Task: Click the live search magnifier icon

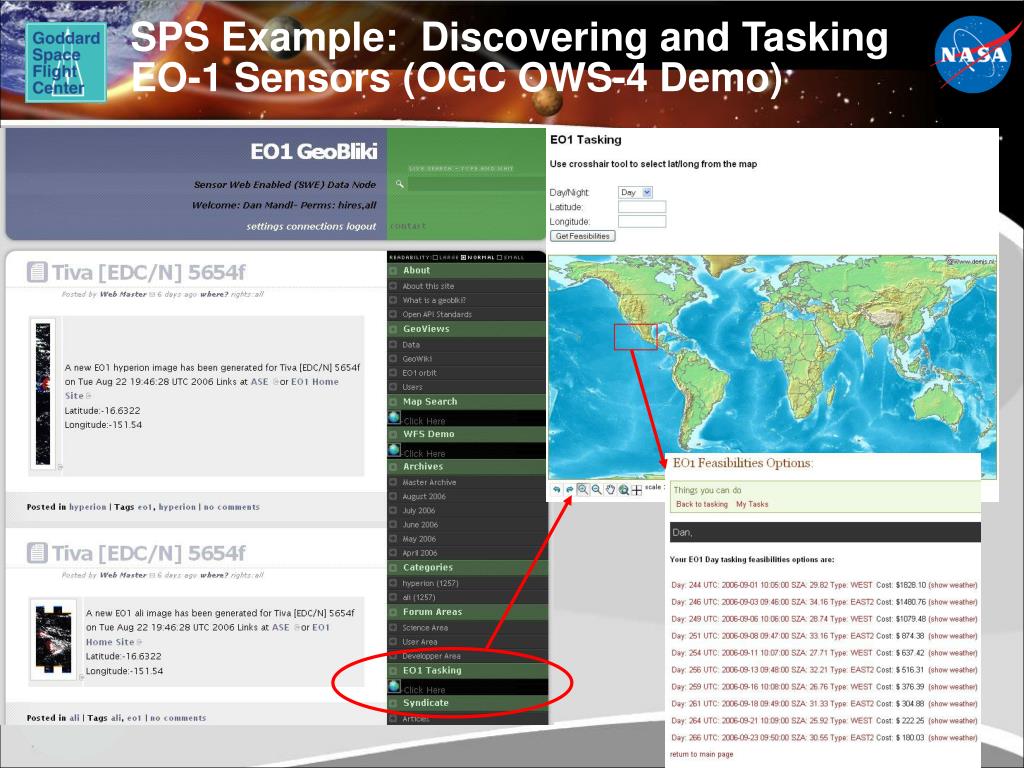Action: click(x=400, y=184)
